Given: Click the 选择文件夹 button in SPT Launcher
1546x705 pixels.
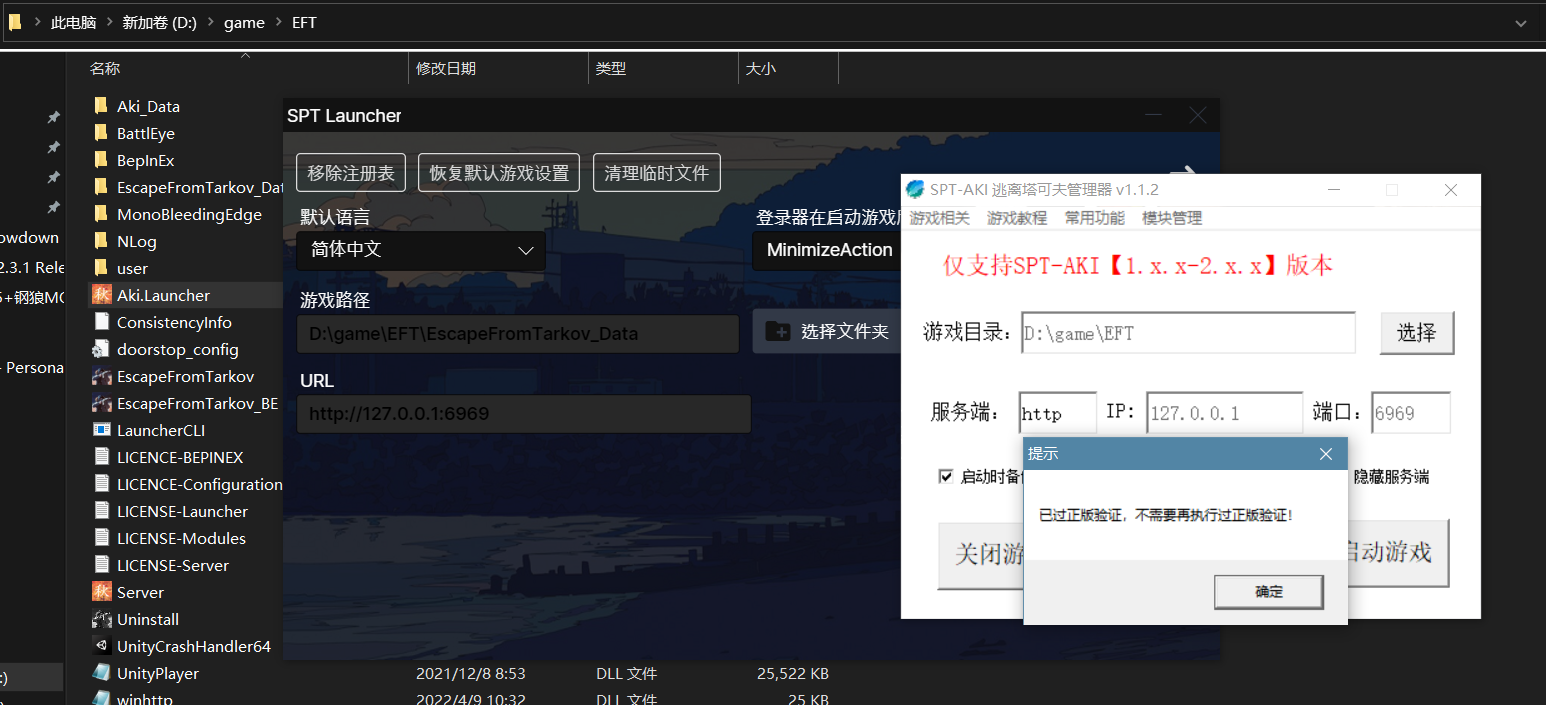Looking at the screenshot, I should (x=827, y=332).
